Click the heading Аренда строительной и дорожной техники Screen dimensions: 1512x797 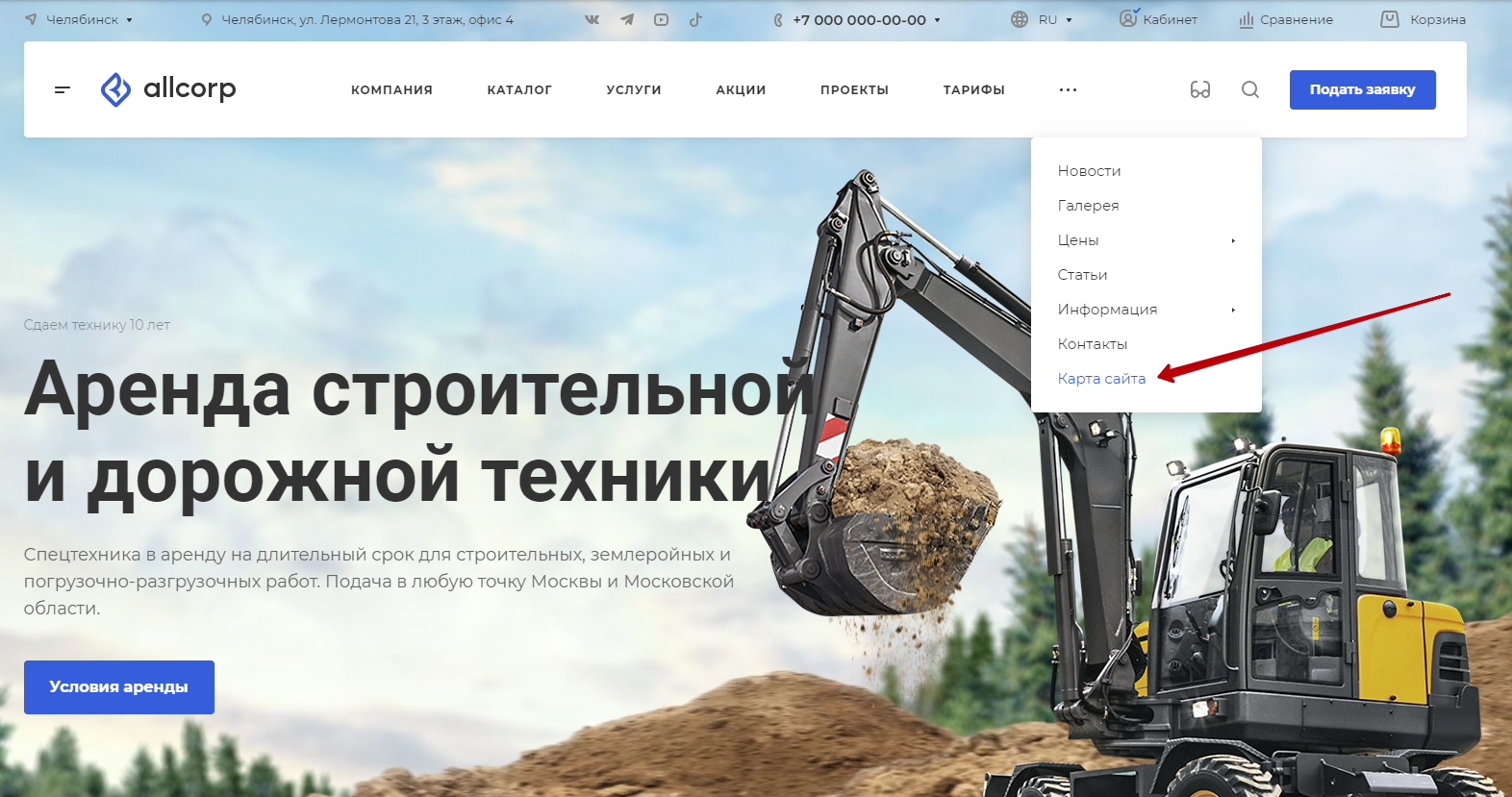(x=419, y=431)
